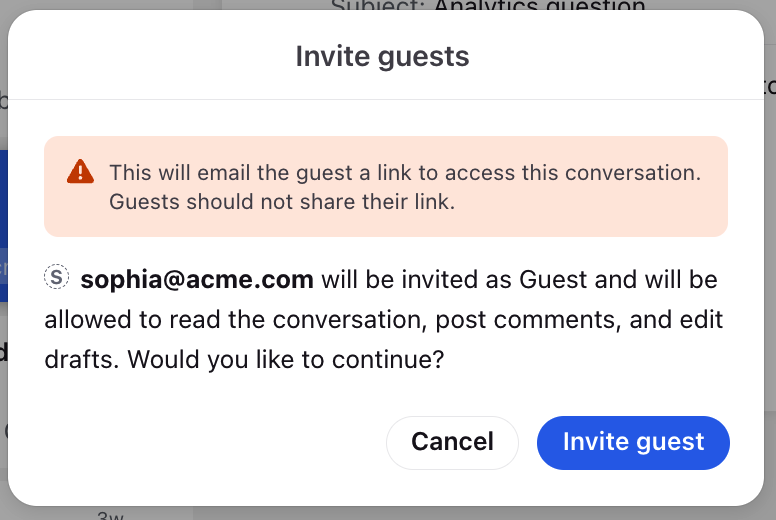Click the word 'drafts' in the message
This screenshot has width=776, height=520.
81,360
